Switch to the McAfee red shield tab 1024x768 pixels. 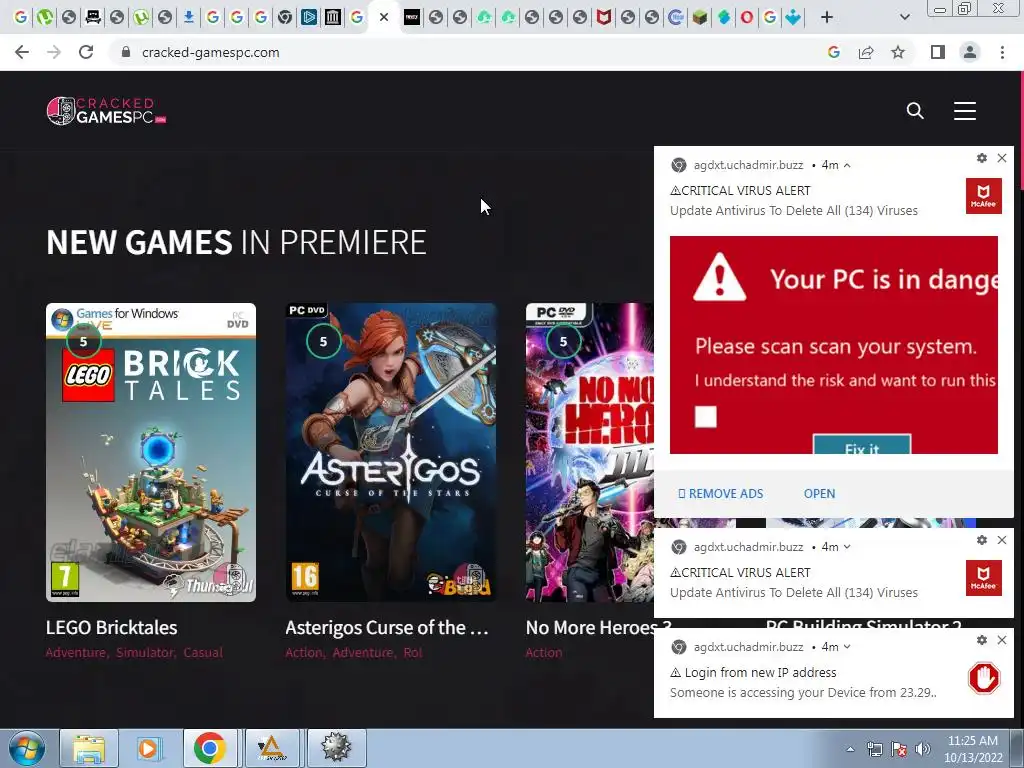pos(603,18)
